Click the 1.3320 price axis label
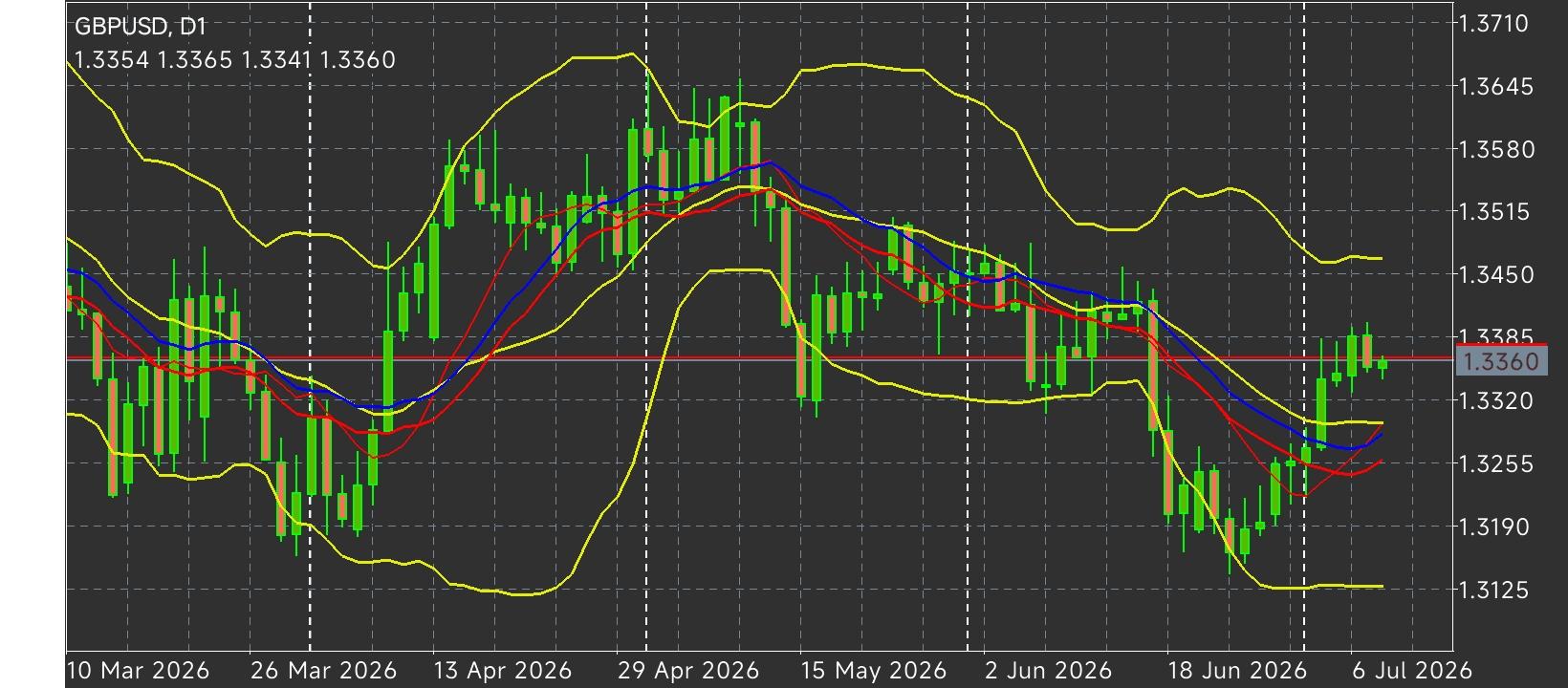Image resolution: width=1568 pixels, height=688 pixels. click(1497, 400)
